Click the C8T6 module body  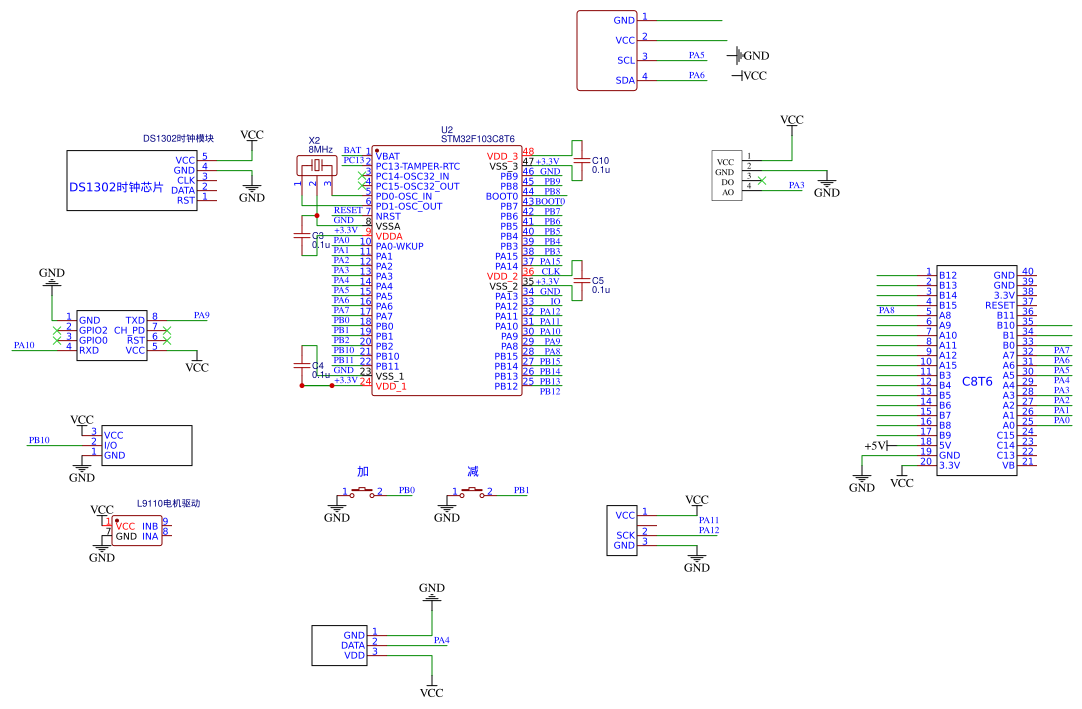pyautogui.click(x=977, y=380)
